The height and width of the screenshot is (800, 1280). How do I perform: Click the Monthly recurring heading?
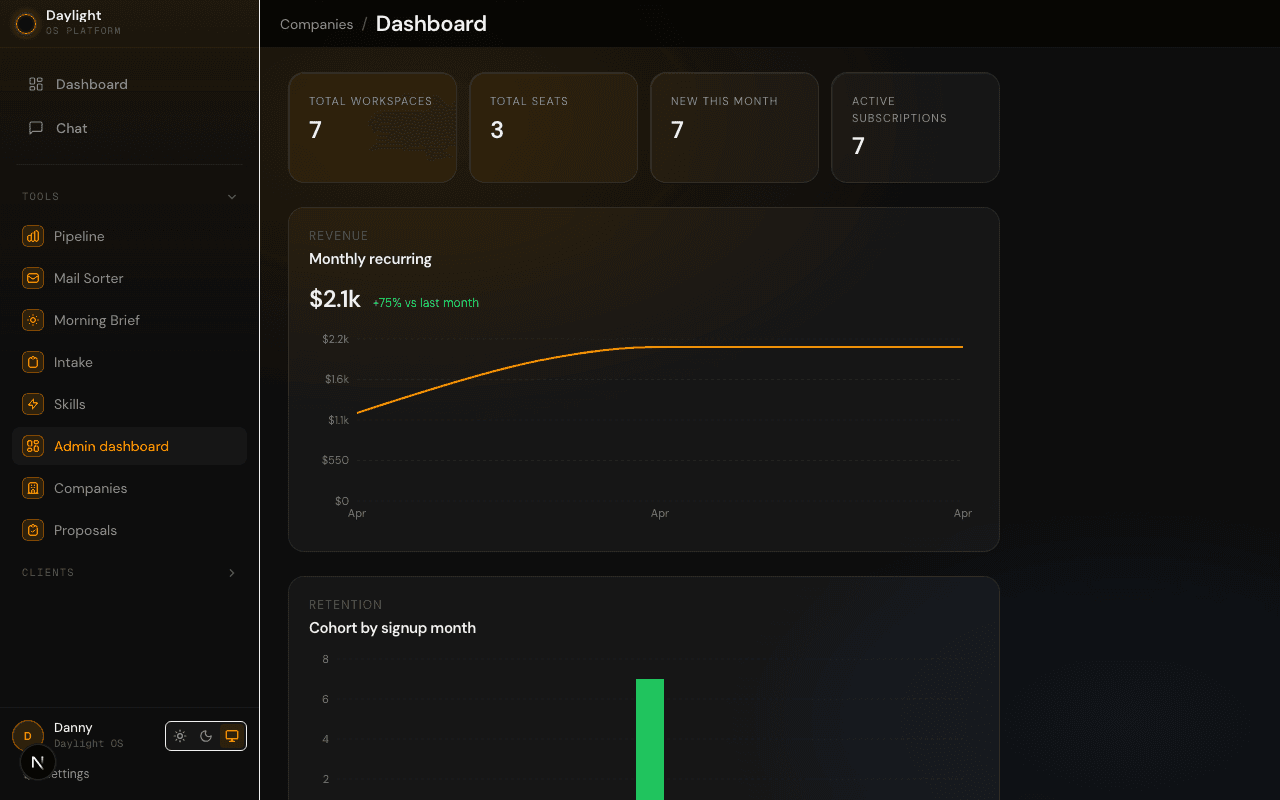tap(370, 259)
